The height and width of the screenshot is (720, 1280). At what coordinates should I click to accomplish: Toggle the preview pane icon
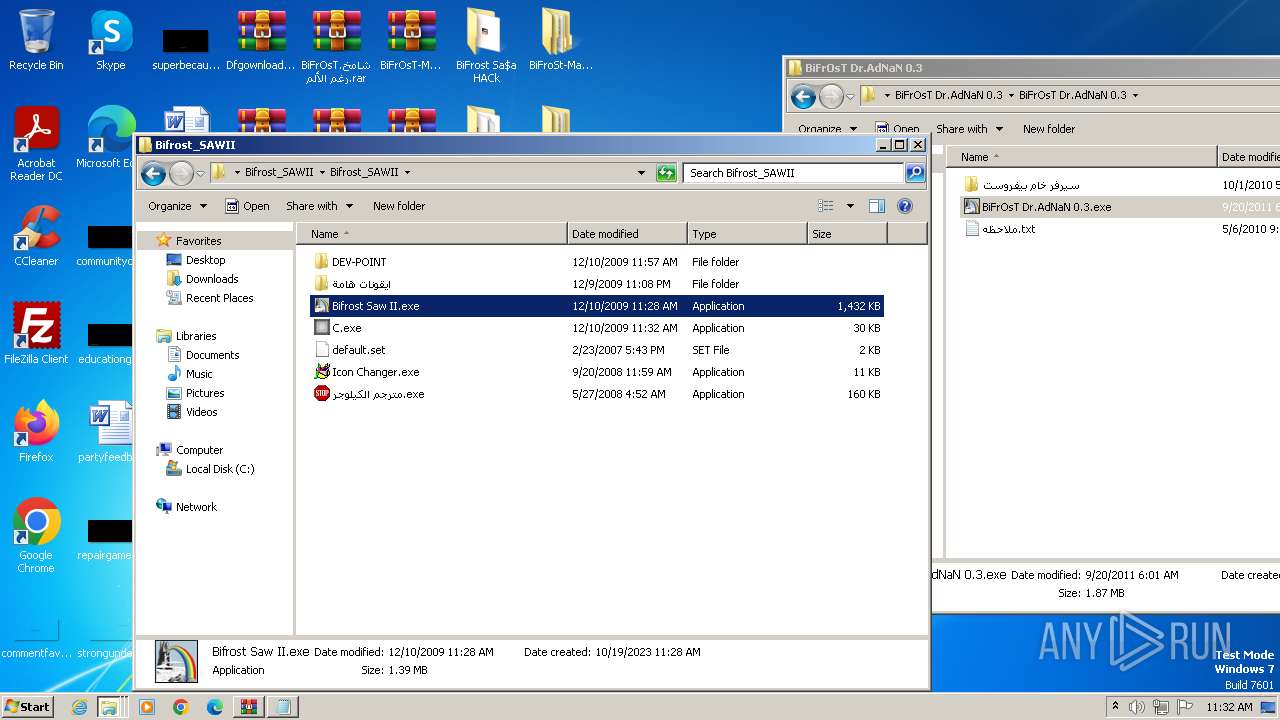[877, 206]
